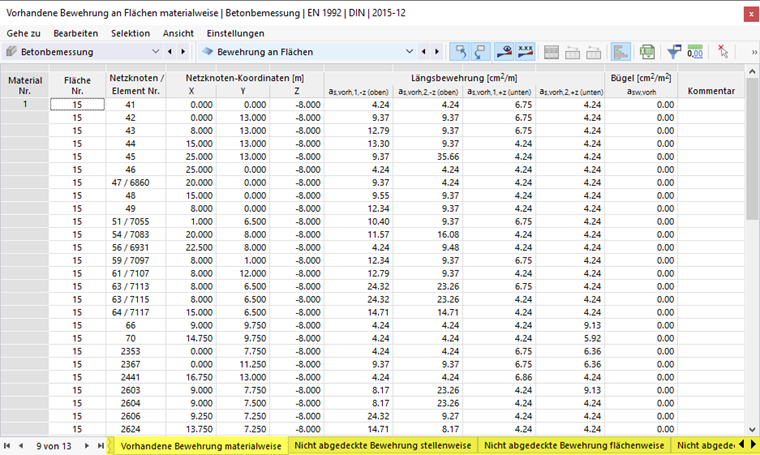Click node cell 2624
The width and height of the screenshot is (760, 455).
pyautogui.click(x=130, y=429)
